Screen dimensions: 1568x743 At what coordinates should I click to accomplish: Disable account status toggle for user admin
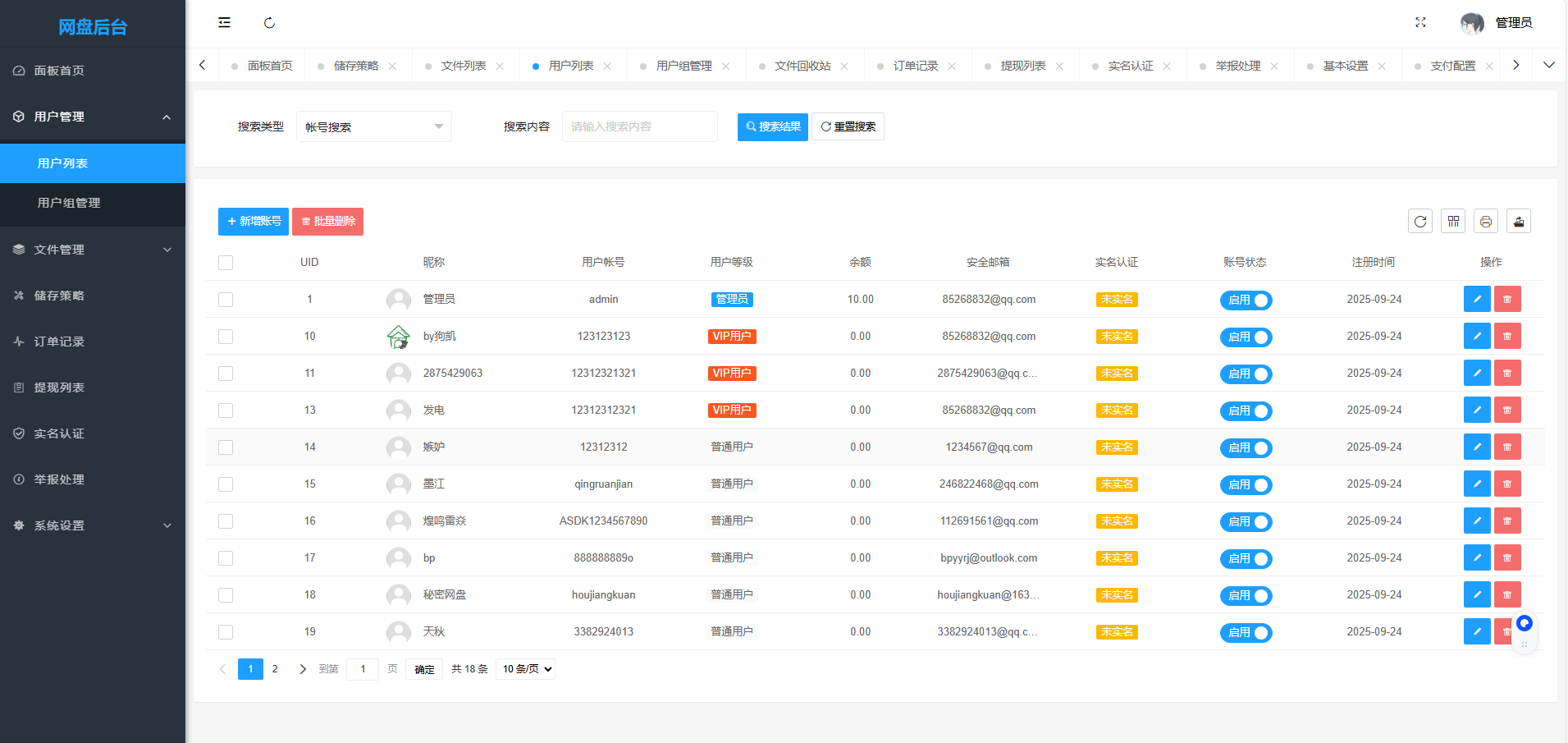point(1246,300)
